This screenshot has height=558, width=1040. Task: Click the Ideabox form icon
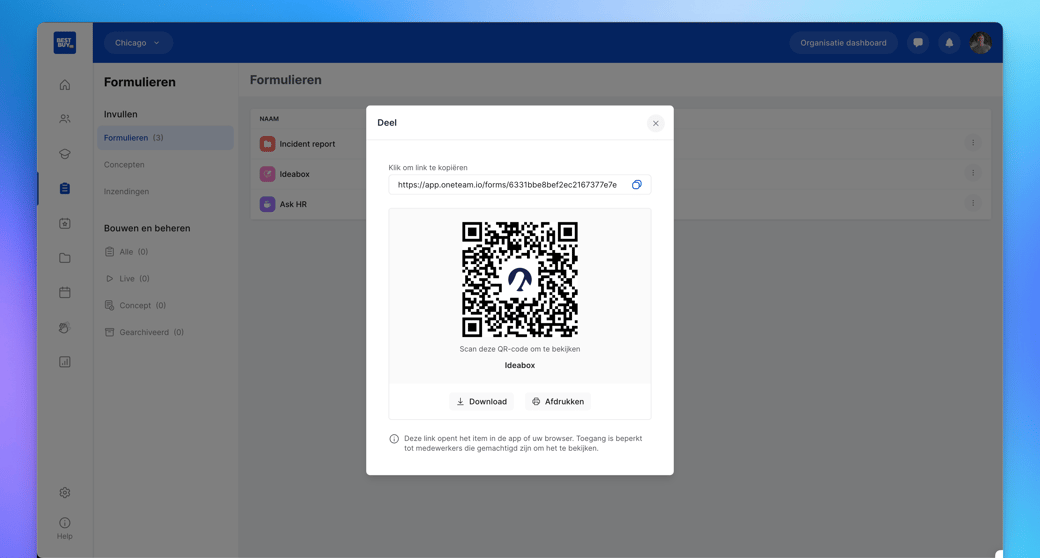[x=267, y=174]
